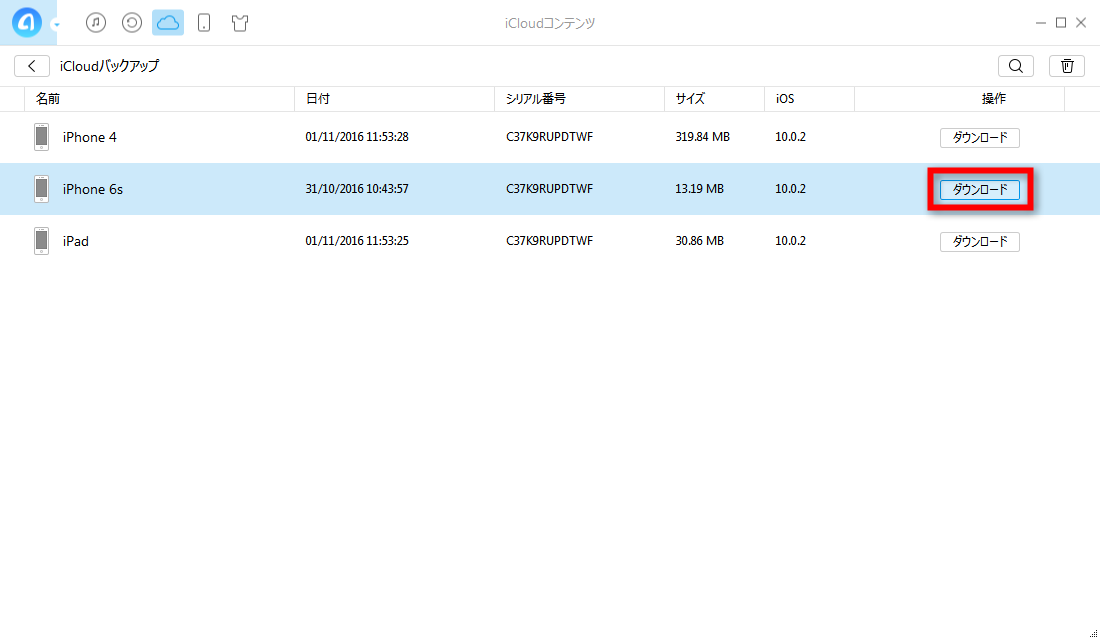
Task: Click the iPhone 4 serial number cell
Action: [549, 137]
